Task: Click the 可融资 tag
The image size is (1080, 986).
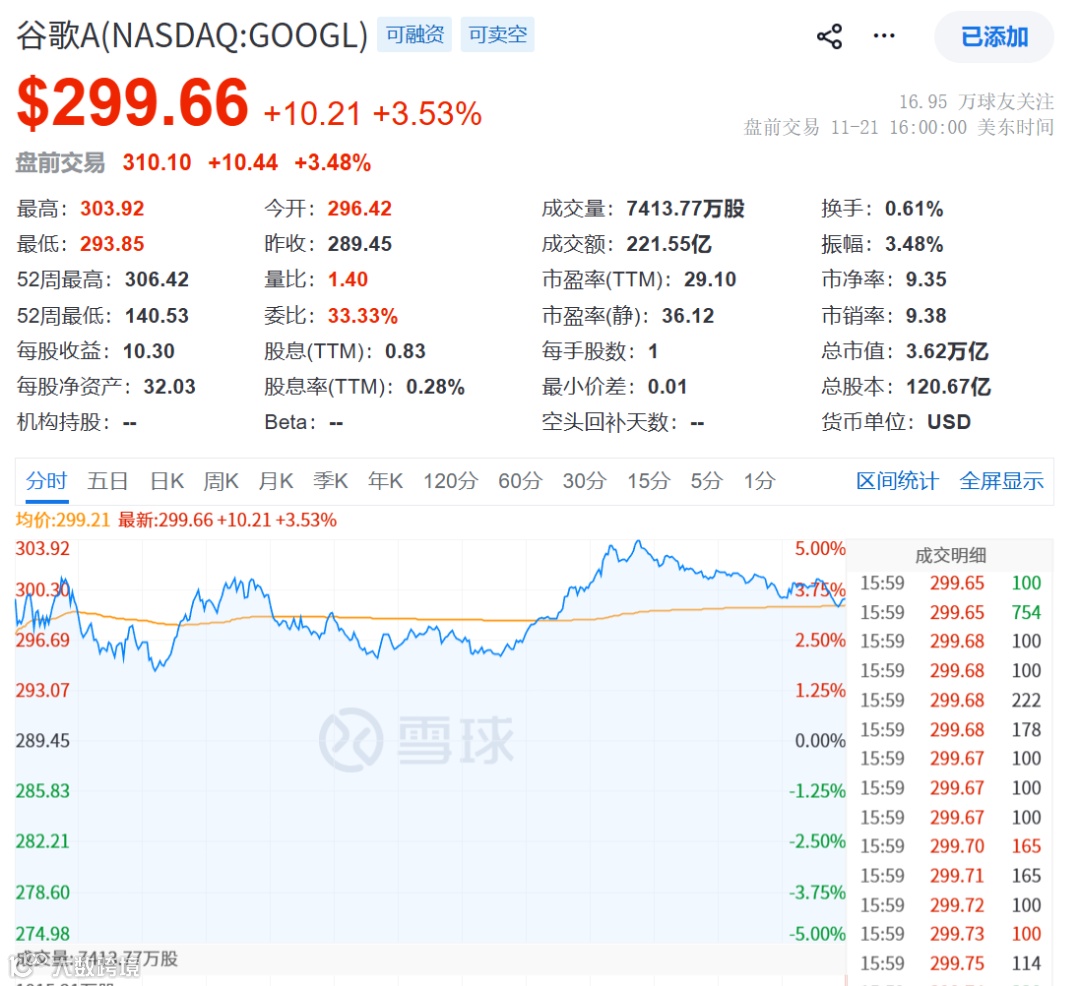Action: tap(415, 34)
